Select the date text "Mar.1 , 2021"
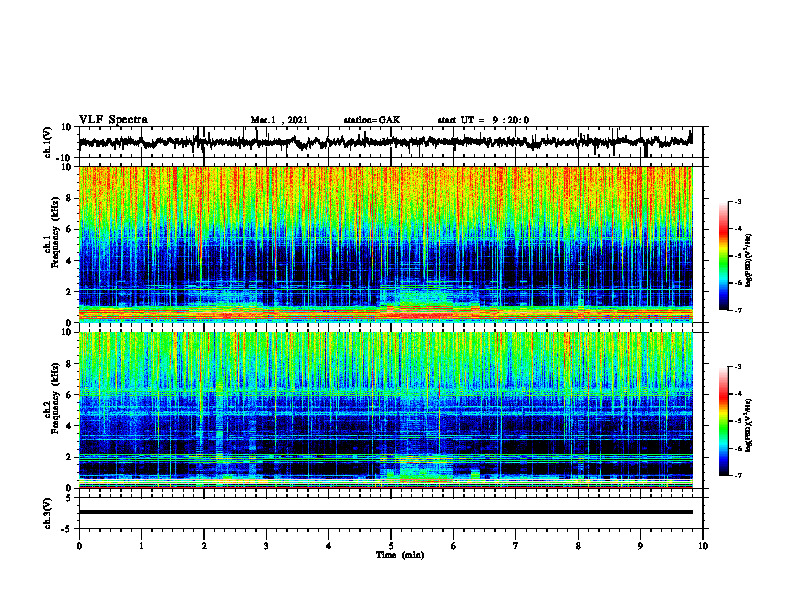The height and width of the screenshot is (612, 792). point(279,120)
